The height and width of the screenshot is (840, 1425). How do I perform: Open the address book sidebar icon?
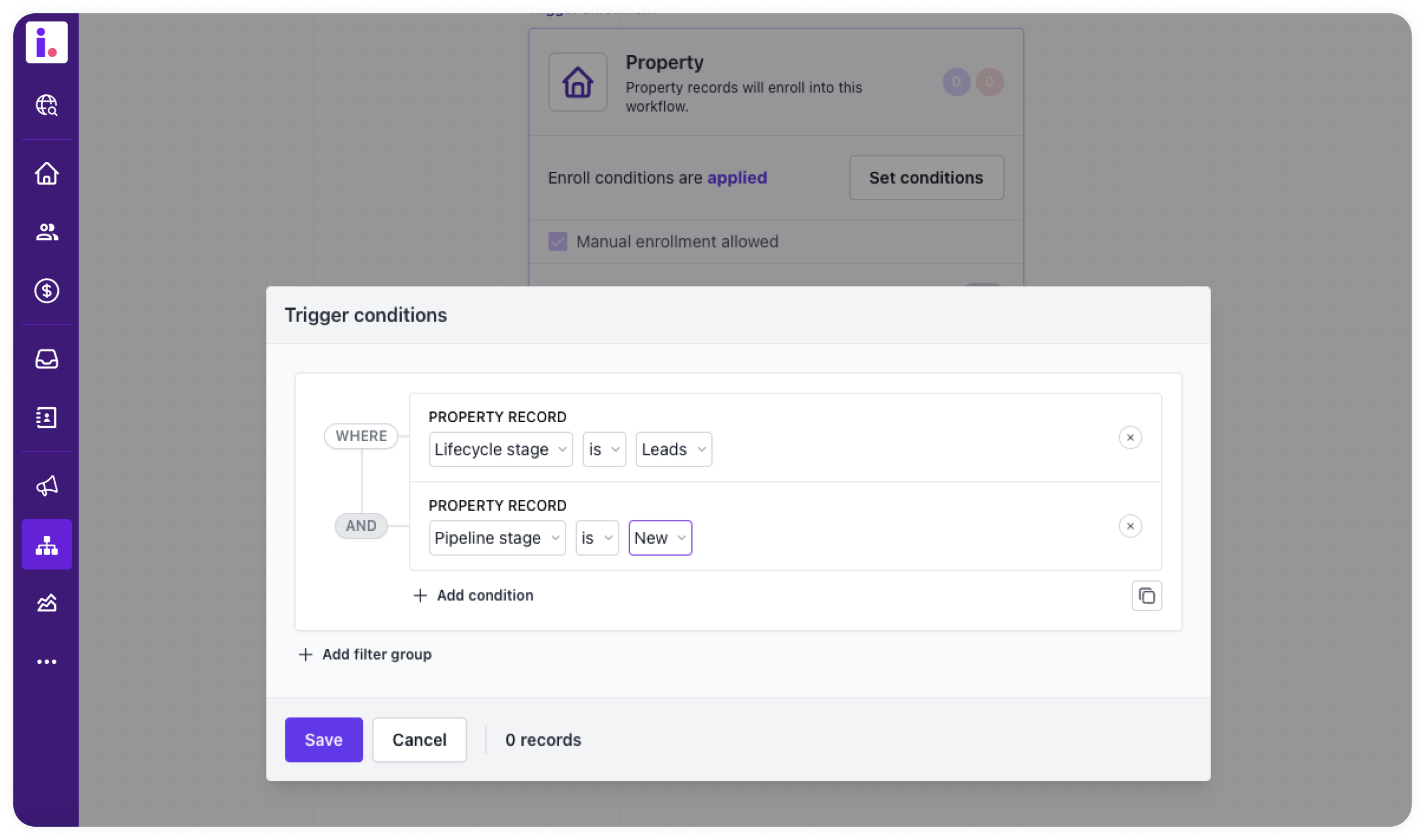(x=47, y=418)
